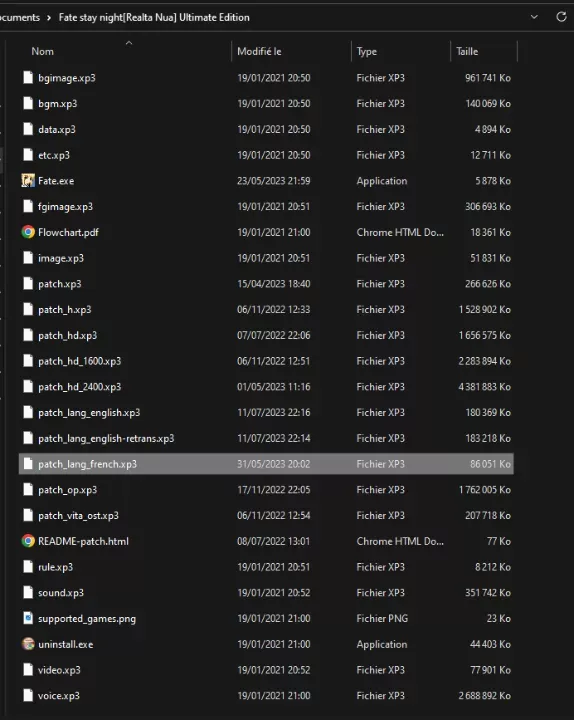Click the uninstall.exe installer icon
The image size is (574, 720).
[x=28, y=644]
